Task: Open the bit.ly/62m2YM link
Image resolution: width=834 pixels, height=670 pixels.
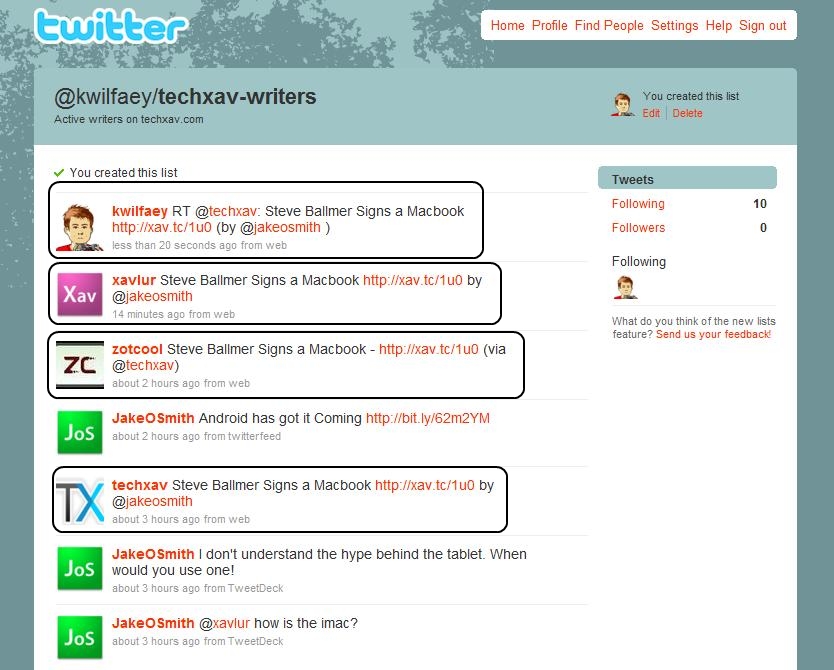Action: (x=428, y=418)
